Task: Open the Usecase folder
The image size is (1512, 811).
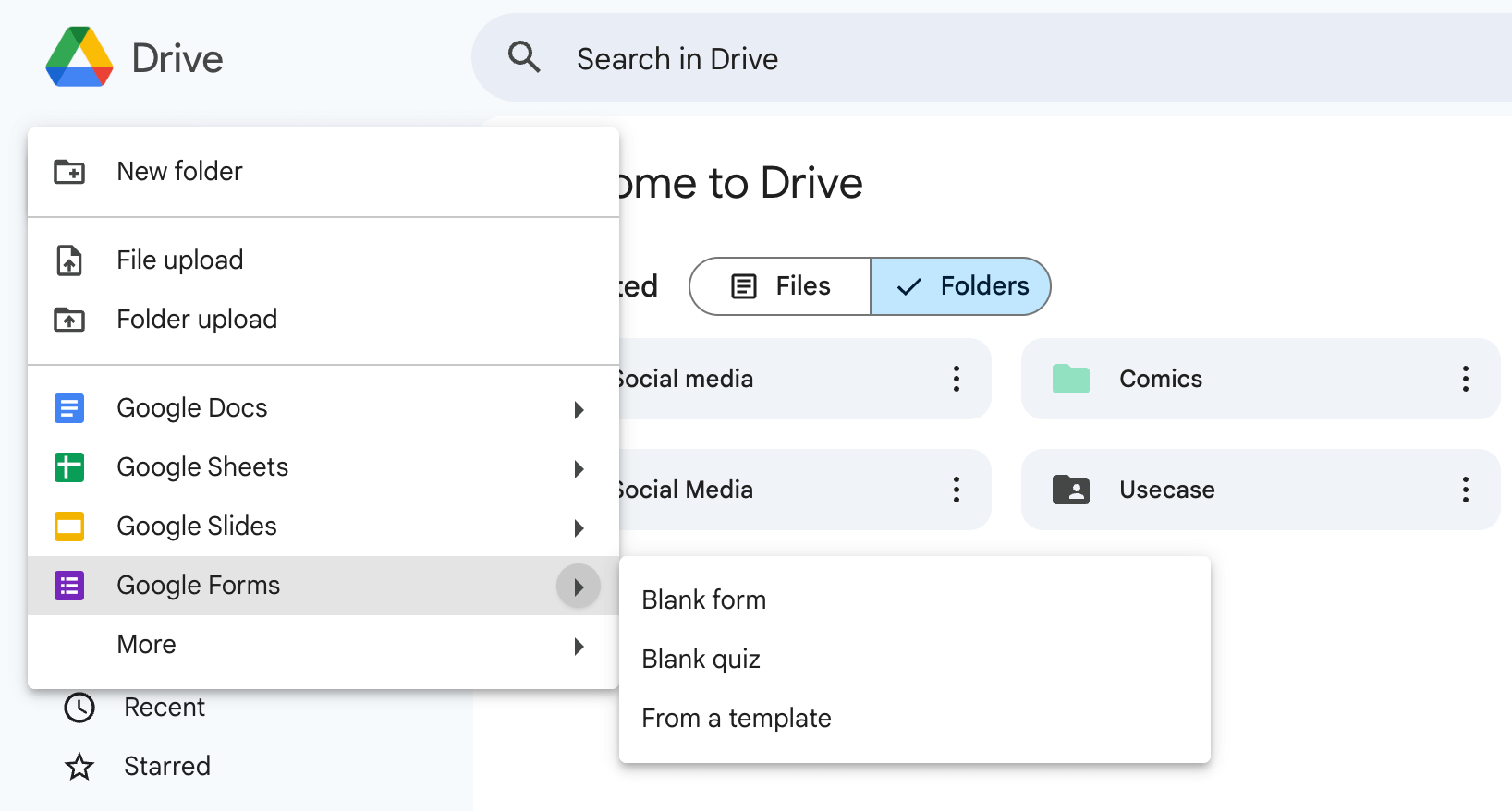Action: 1261,490
